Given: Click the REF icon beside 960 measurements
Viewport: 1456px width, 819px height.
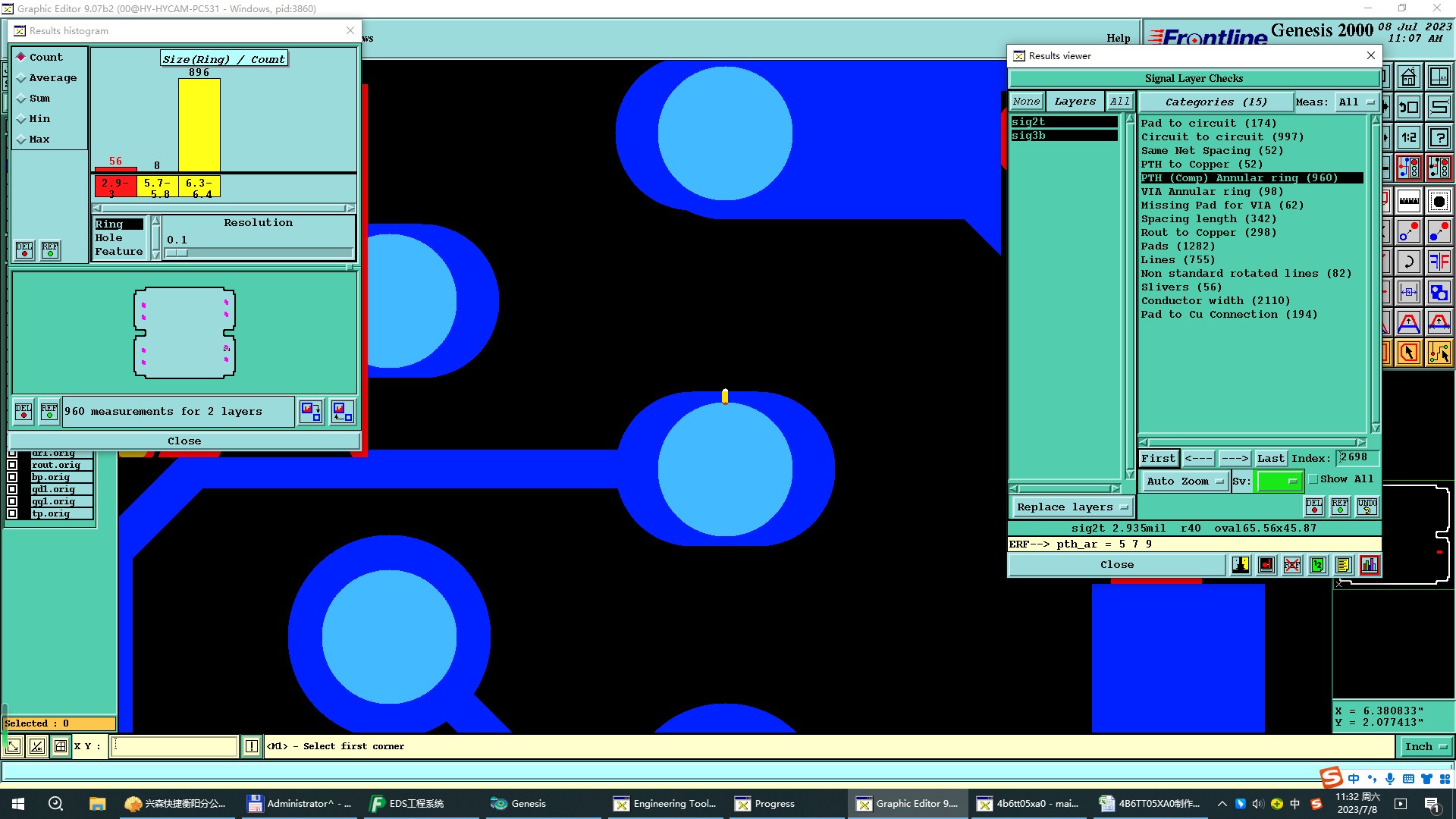Looking at the screenshot, I should pyautogui.click(x=49, y=411).
